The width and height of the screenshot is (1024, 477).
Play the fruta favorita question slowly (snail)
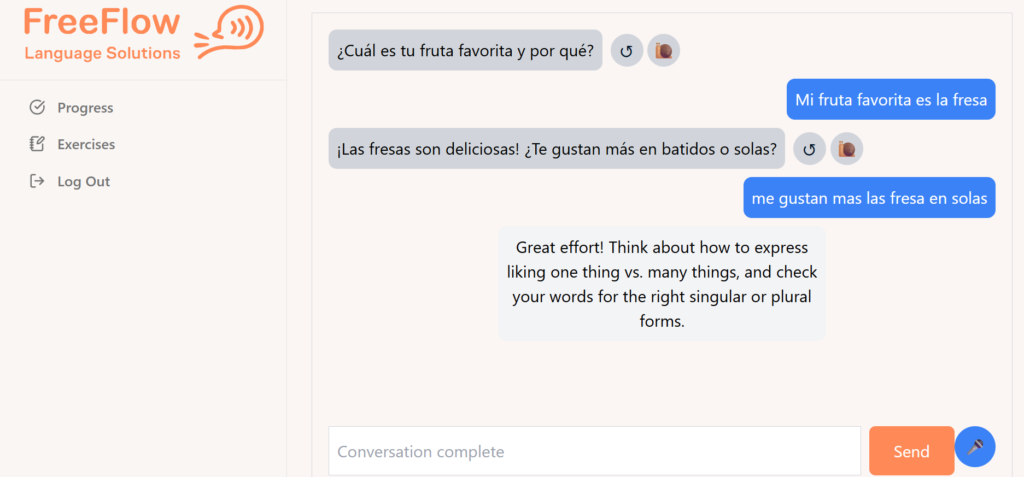click(x=664, y=50)
